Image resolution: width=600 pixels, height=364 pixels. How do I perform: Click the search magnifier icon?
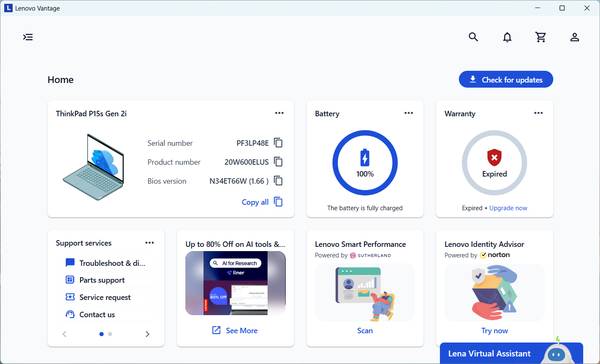tap(473, 37)
